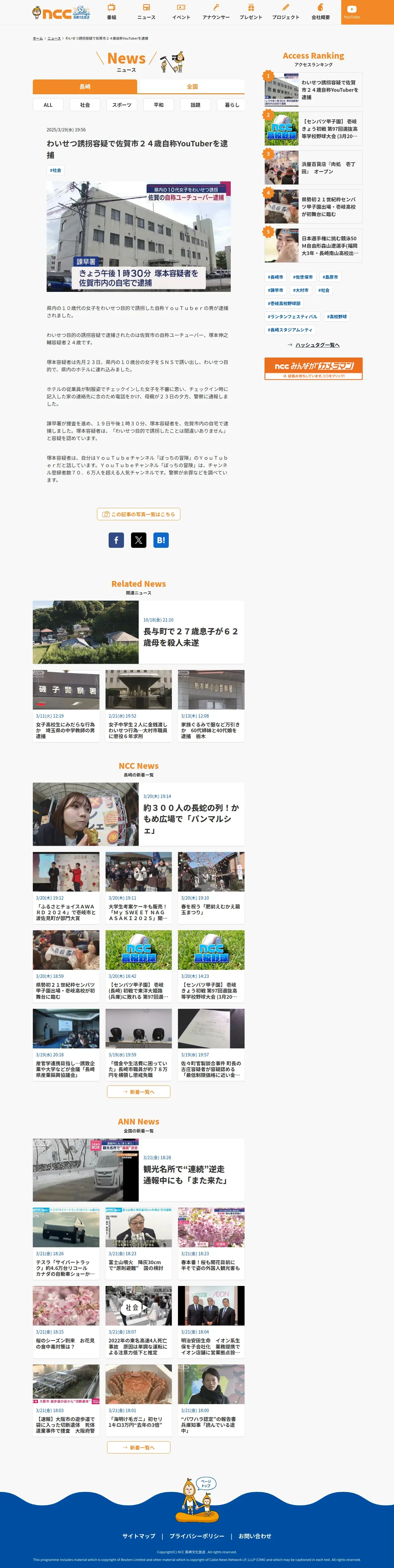394x1568 pixels.
Task: Open ranking item 4 県勢初21世紀枠センバツ
Action: (313, 206)
